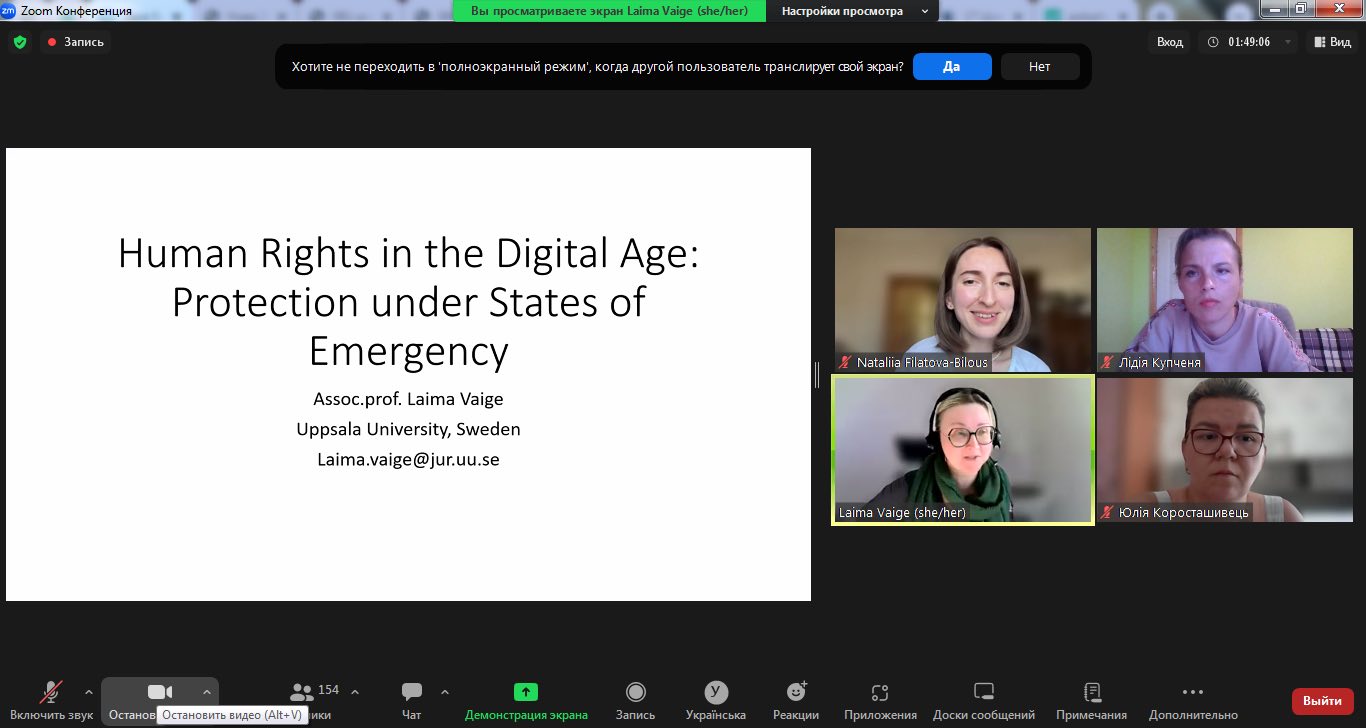Select Nataliia Filatova-Bilous video thumbnail
This screenshot has height=728, width=1366.
click(x=962, y=299)
